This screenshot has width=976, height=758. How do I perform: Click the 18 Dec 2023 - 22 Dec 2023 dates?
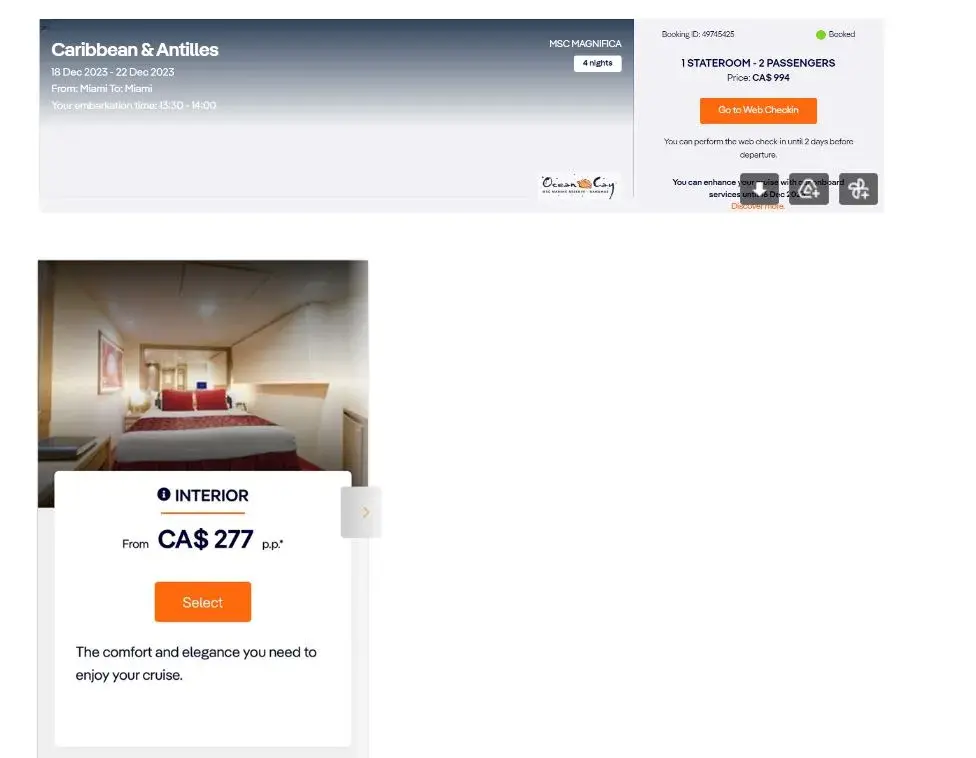[113, 72]
